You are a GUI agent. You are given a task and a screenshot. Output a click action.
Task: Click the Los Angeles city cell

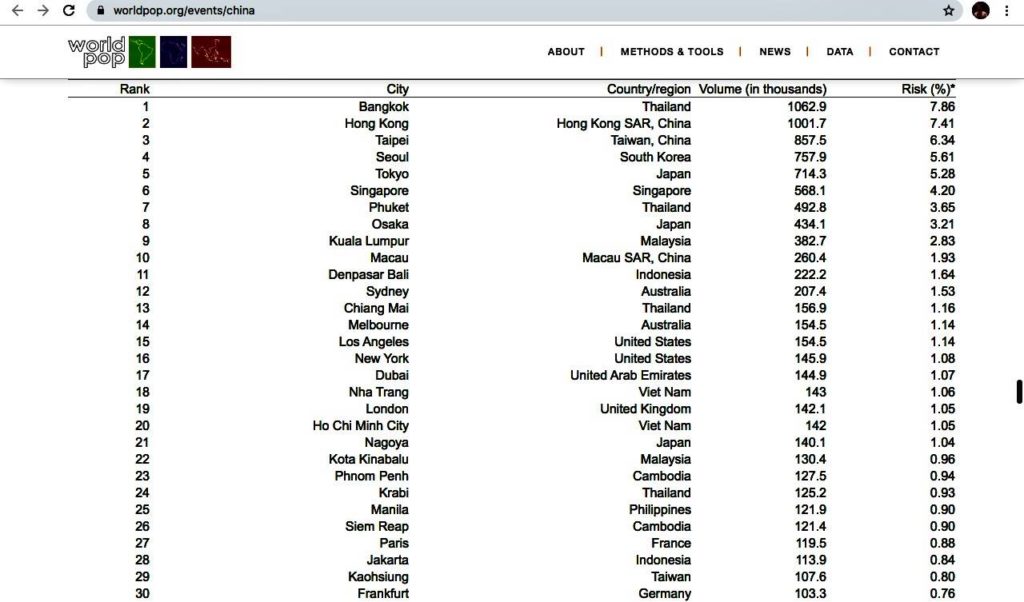(x=374, y=342)
